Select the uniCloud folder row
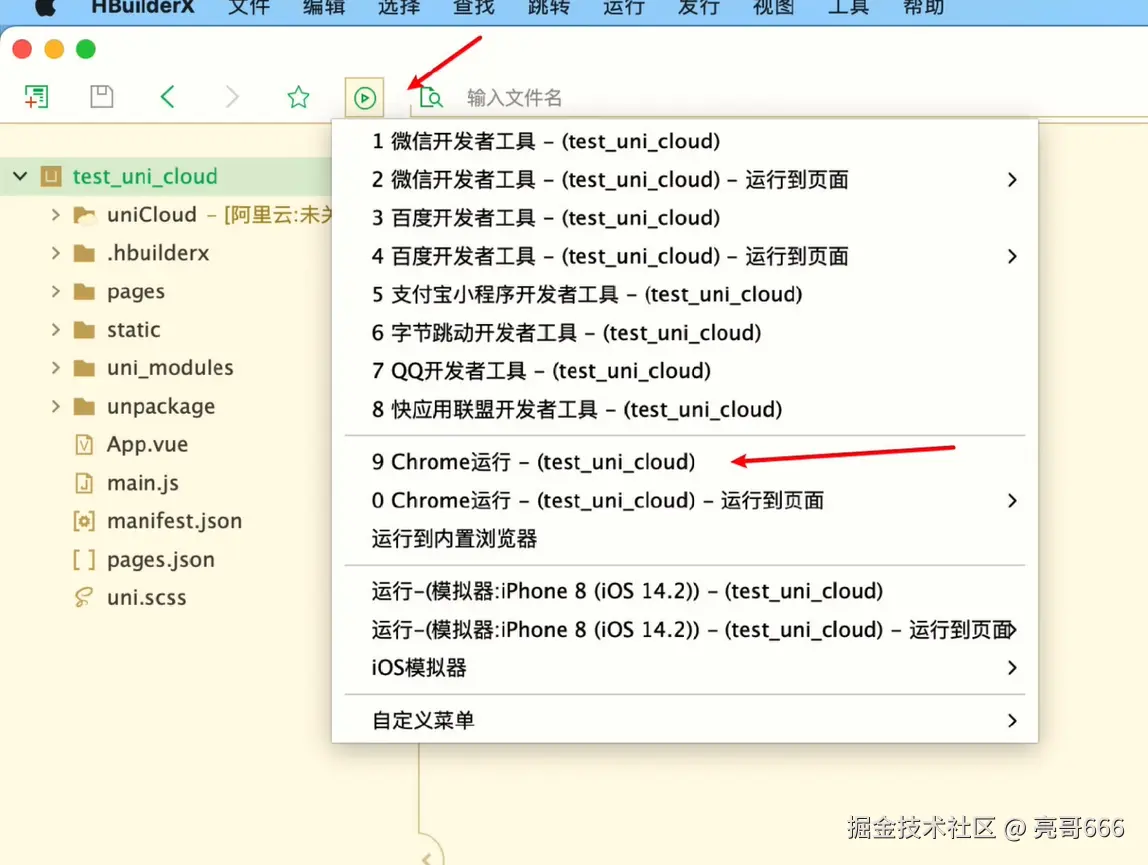Image resolution: width=1148 pixels, height=865 pixels. click(165, 215)
